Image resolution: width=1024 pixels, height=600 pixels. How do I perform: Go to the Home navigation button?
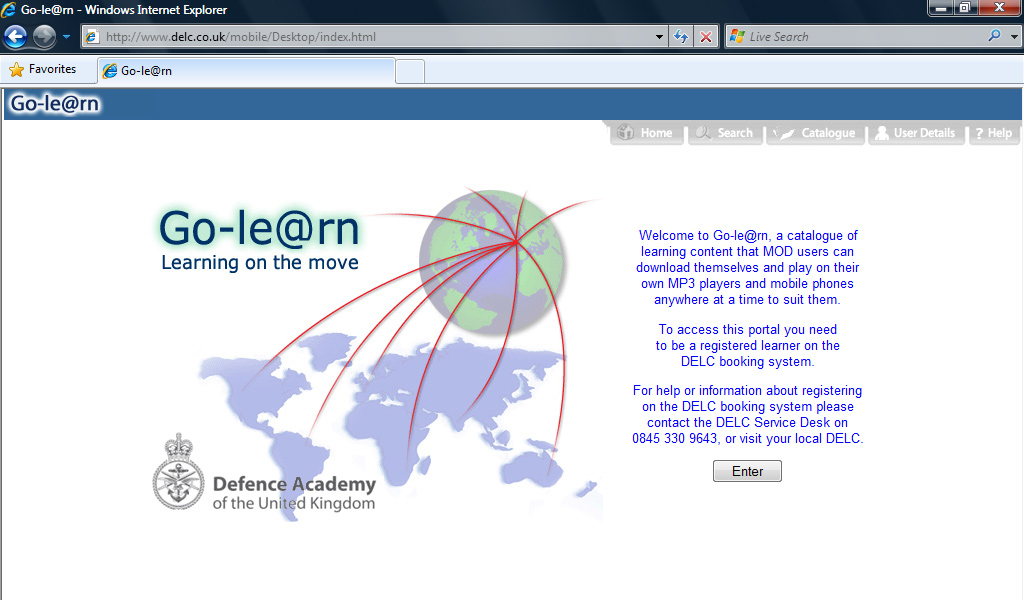pos(646,133)
